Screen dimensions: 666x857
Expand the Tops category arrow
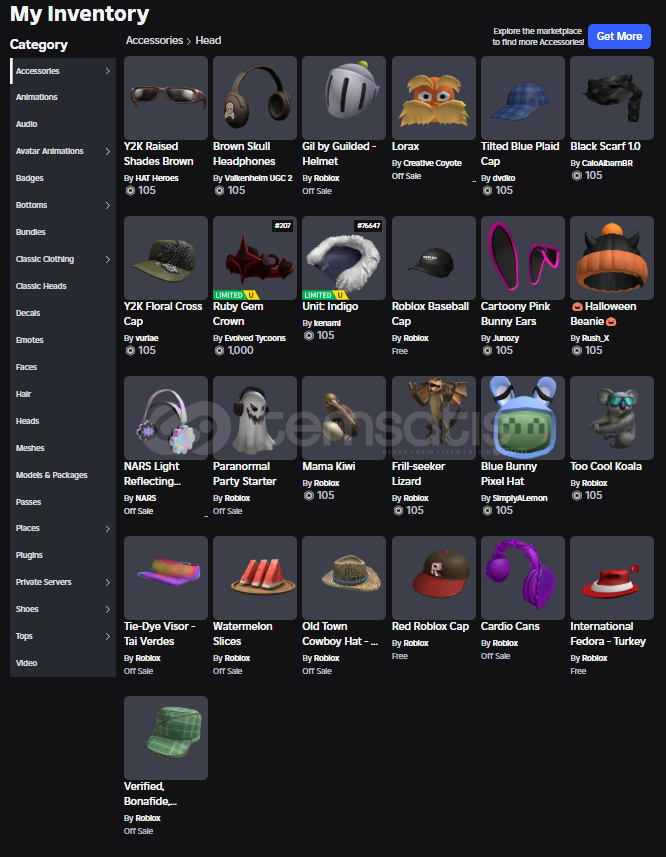click(x=108, y=636)
